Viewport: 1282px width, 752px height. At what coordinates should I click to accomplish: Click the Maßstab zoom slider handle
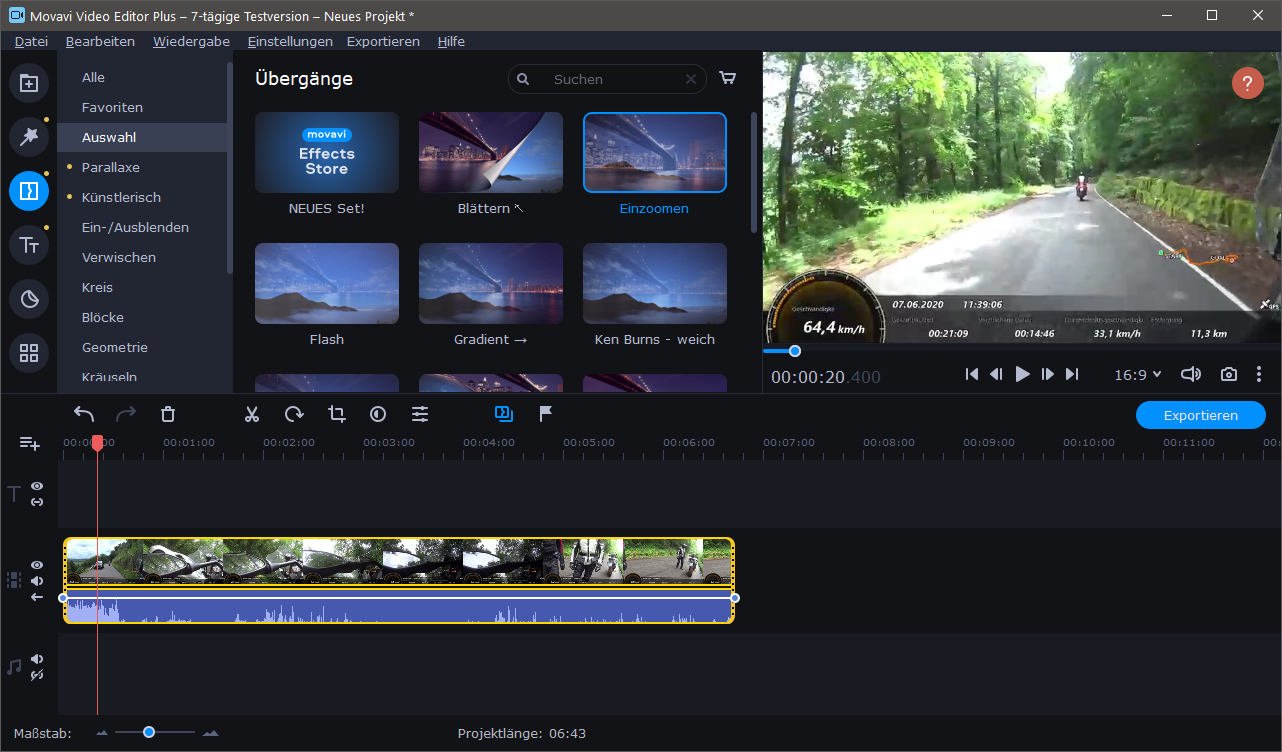pos(149,732)
